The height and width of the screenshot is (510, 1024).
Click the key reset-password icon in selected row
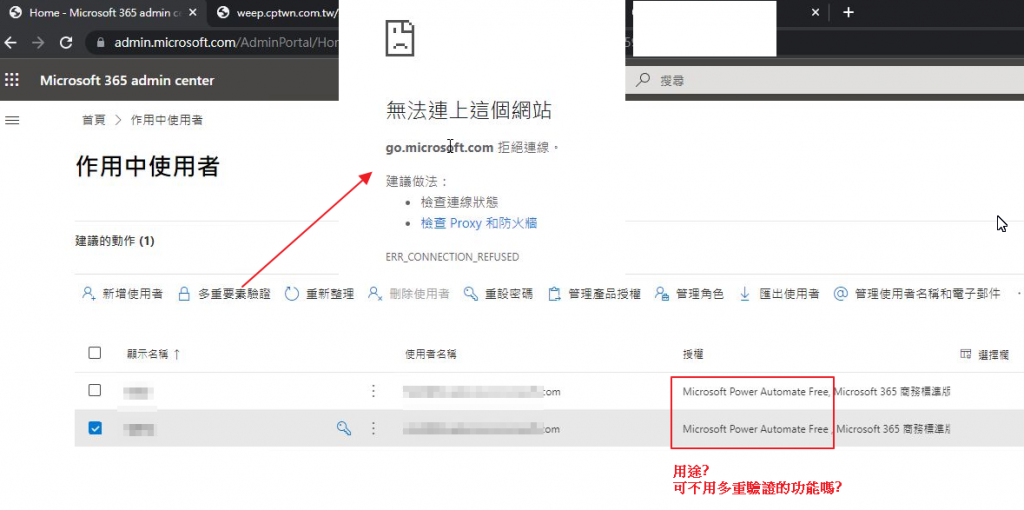click(344, 428)
